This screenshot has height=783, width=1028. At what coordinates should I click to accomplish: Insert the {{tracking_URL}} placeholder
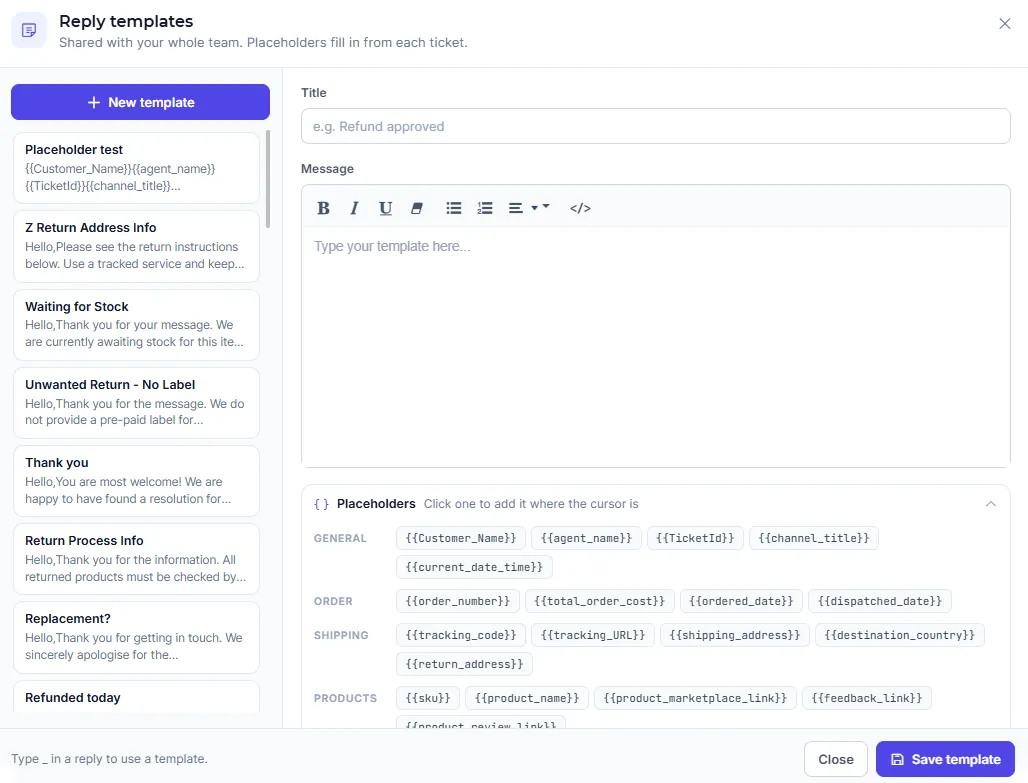593,635
